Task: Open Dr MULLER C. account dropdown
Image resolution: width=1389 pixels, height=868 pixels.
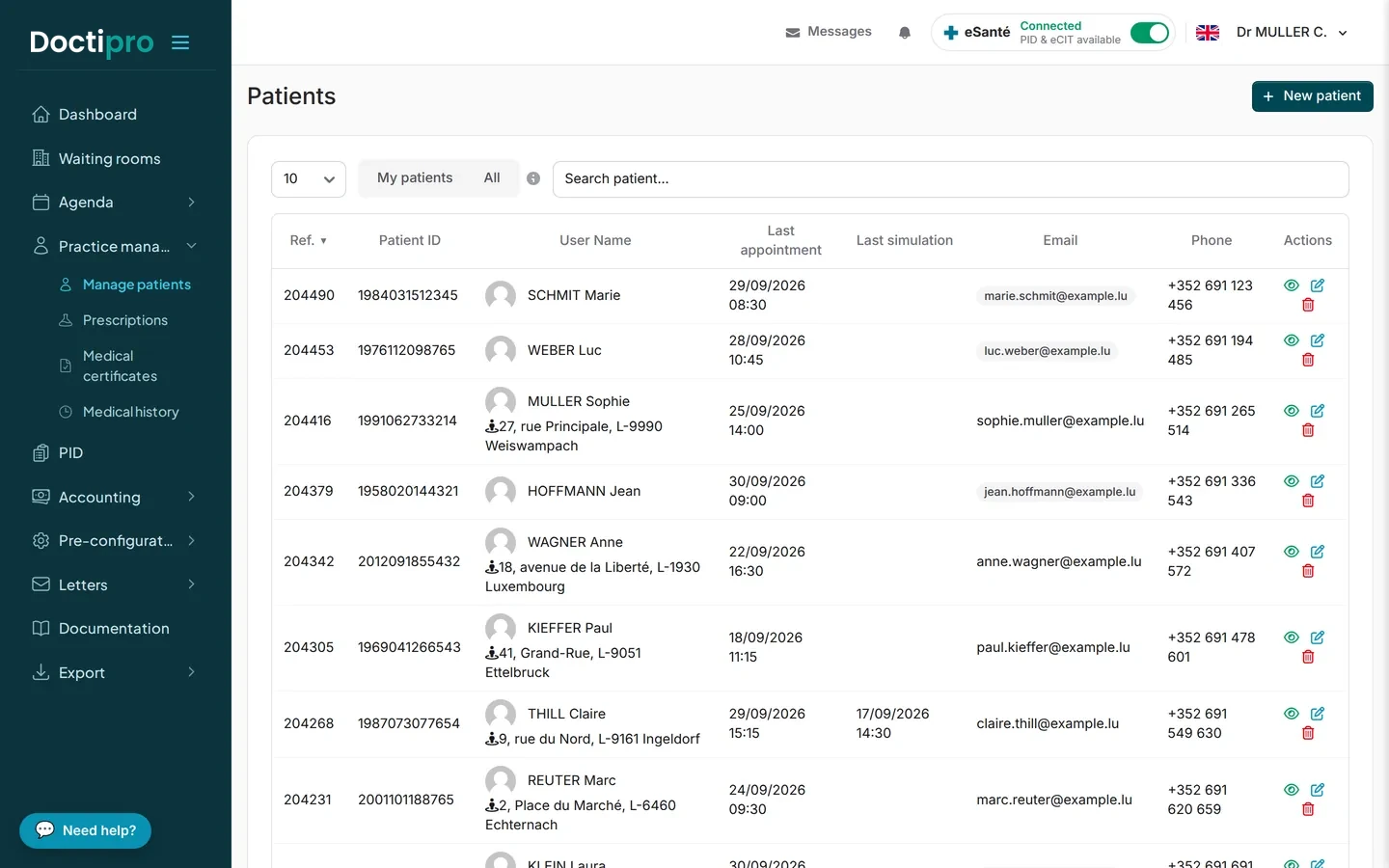Action: [x=1292, y=33]
